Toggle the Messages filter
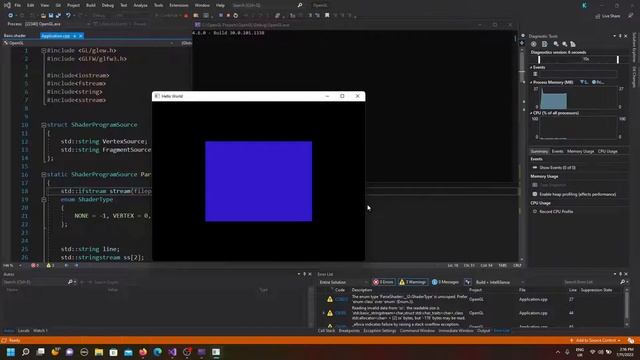The width and height of the screenshot is (640, 360). (445, 282)
